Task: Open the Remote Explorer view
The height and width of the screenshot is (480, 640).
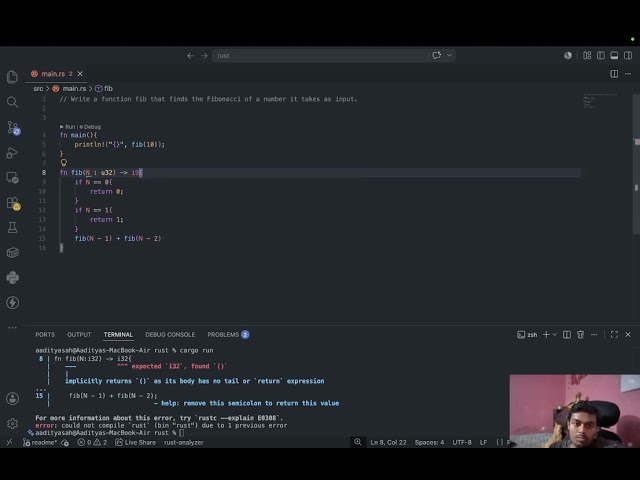Action: pos(12,178)
